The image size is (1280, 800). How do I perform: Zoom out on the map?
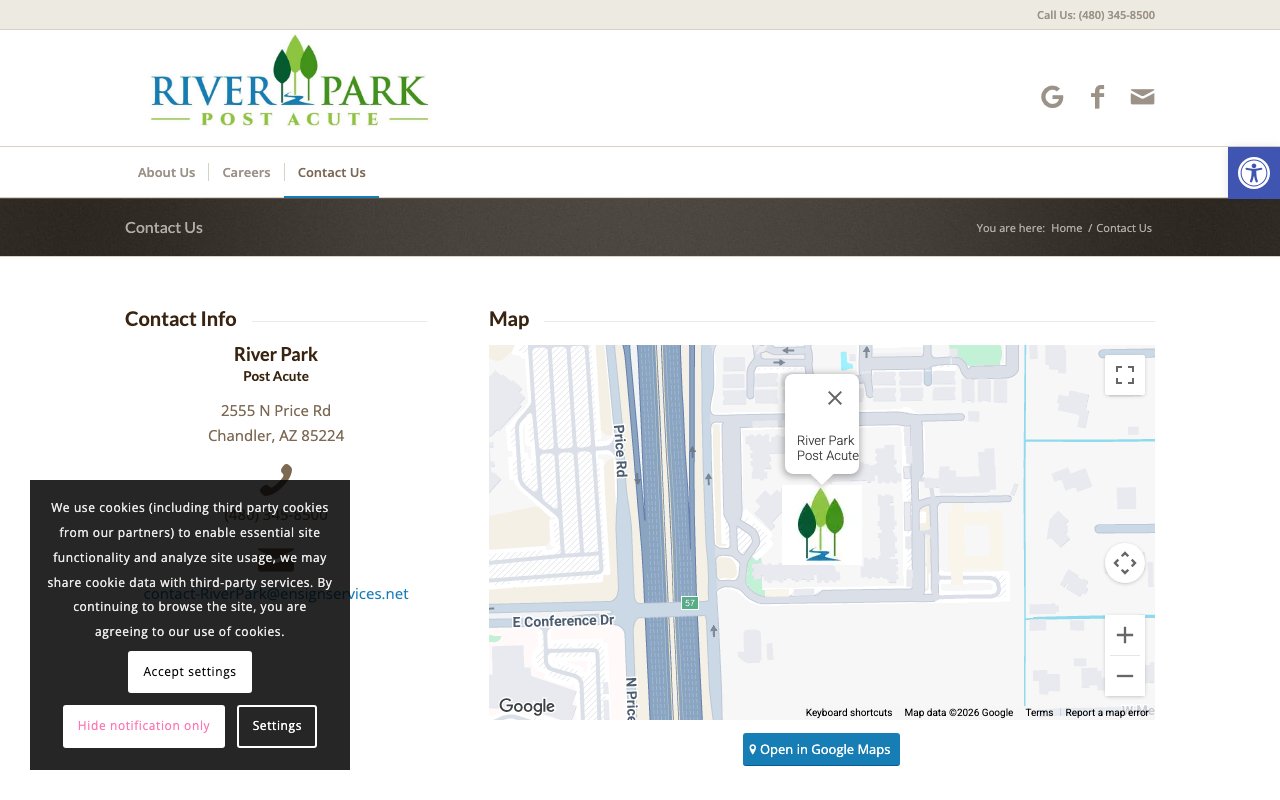[1125, 676]
